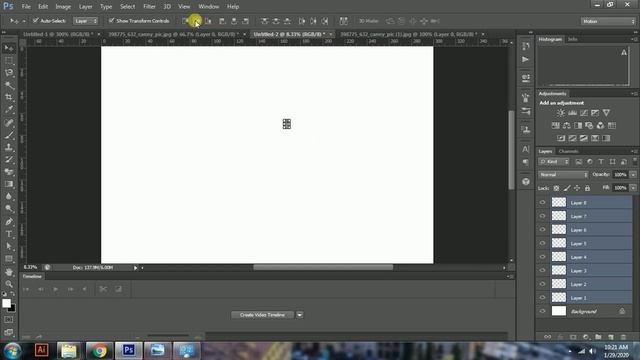
Task: Hide Layer 5 via its eye icon
Action: (542, 243)
